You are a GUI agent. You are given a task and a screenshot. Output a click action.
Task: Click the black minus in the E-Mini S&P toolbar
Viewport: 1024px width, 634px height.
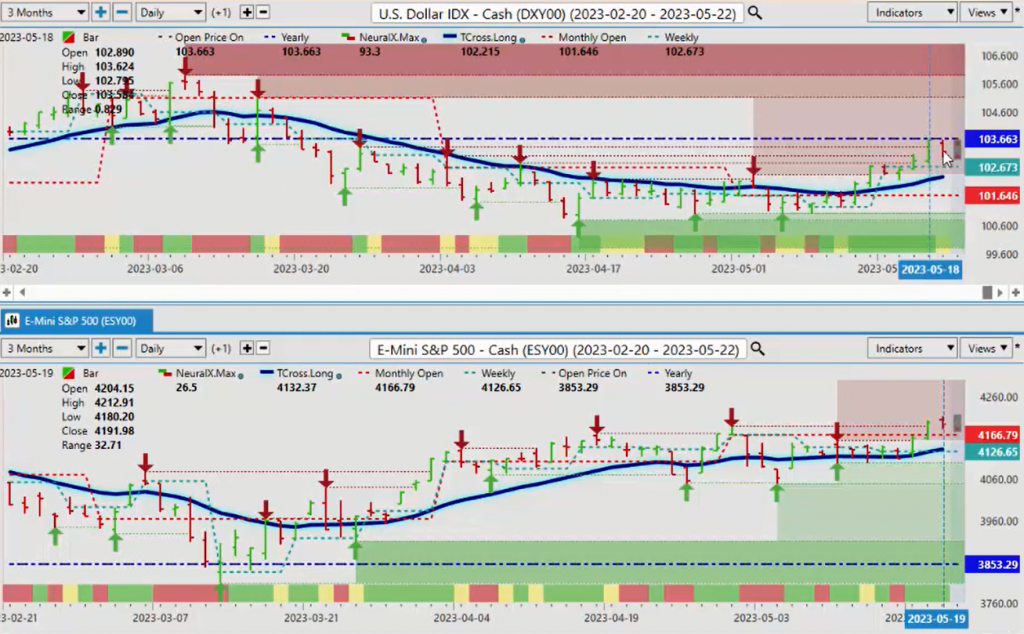tap(263, 348)
